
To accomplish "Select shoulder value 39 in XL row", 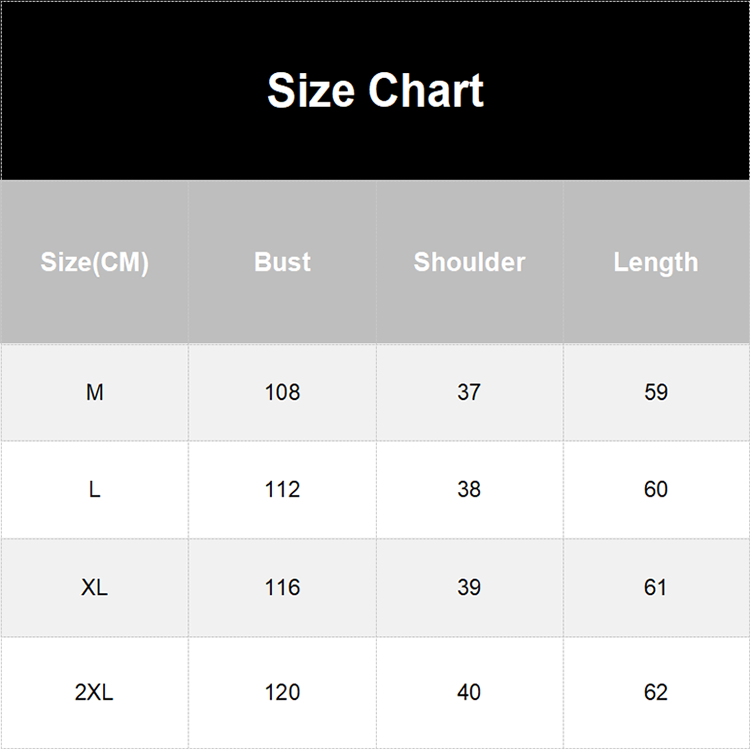I will (469, 587).
